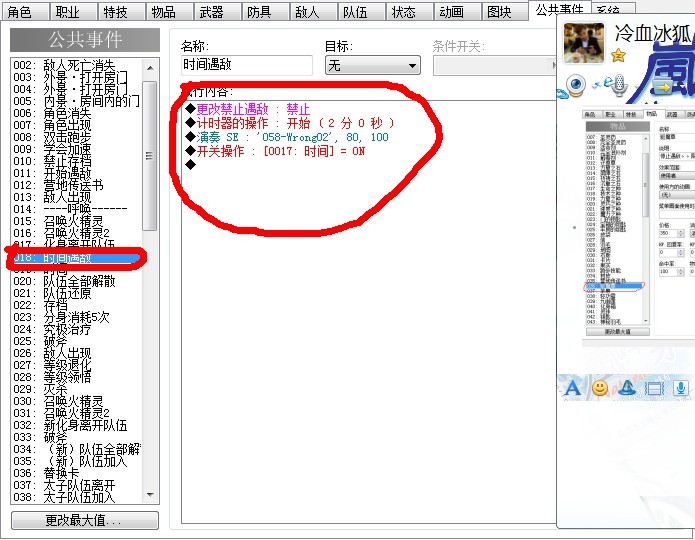This screenshot has height=540, width=695.
Task: Click the 名称 name field containing 时间遇敌
Action: [x=247, y=65]
